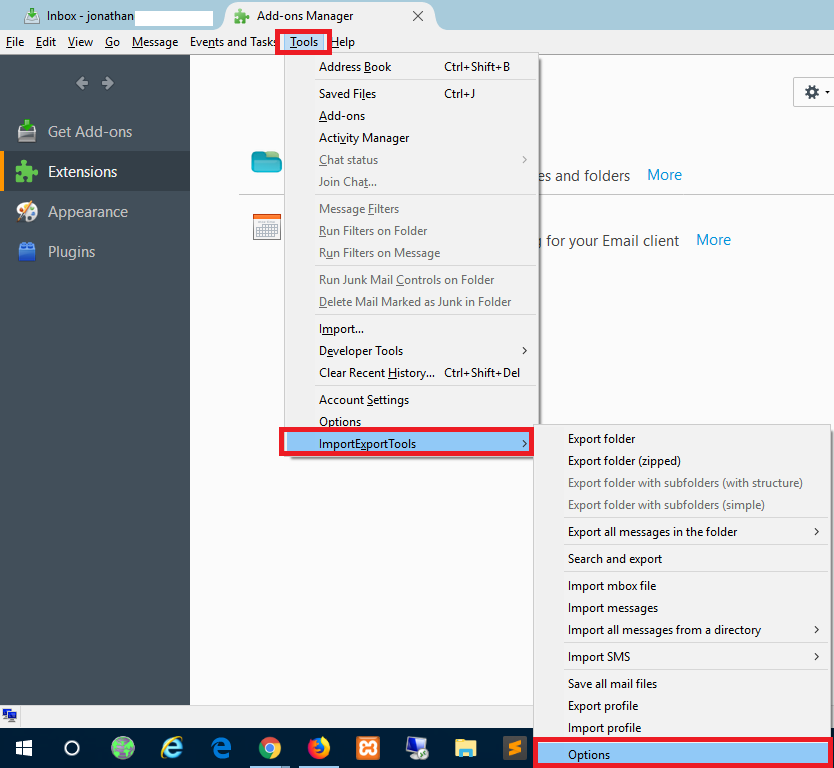Expand the Chat status submenu
The image size is (834, 768).
(x=412, y=160)
